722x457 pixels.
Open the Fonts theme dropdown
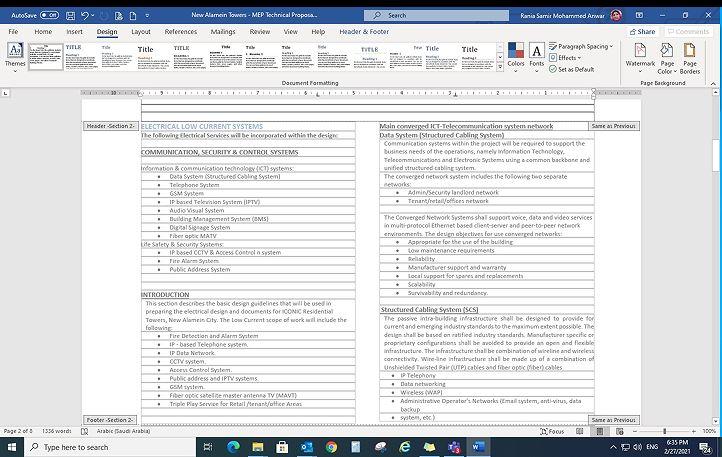[x=536, y=57]
